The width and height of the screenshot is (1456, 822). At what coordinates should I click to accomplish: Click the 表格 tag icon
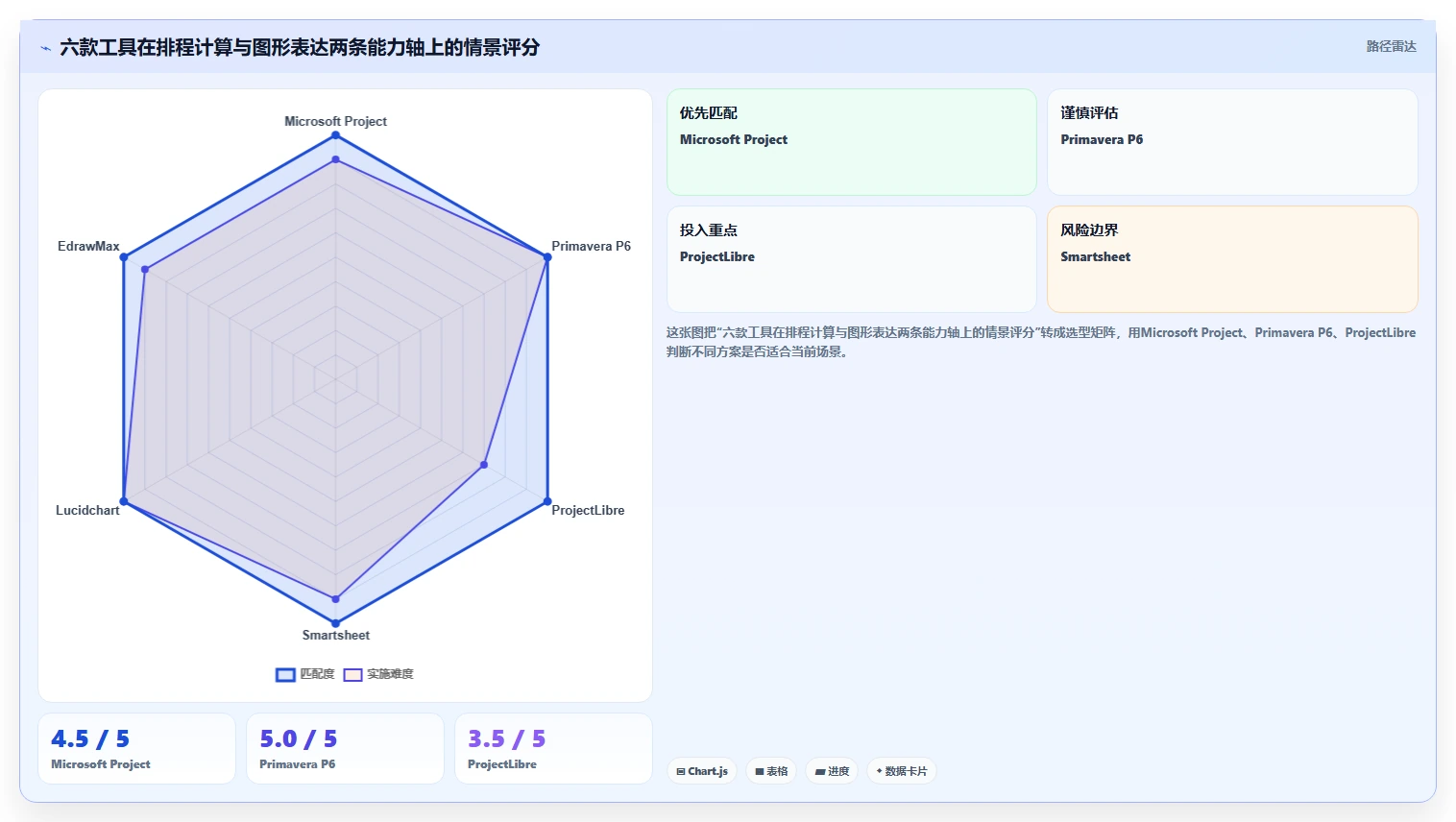760,771
